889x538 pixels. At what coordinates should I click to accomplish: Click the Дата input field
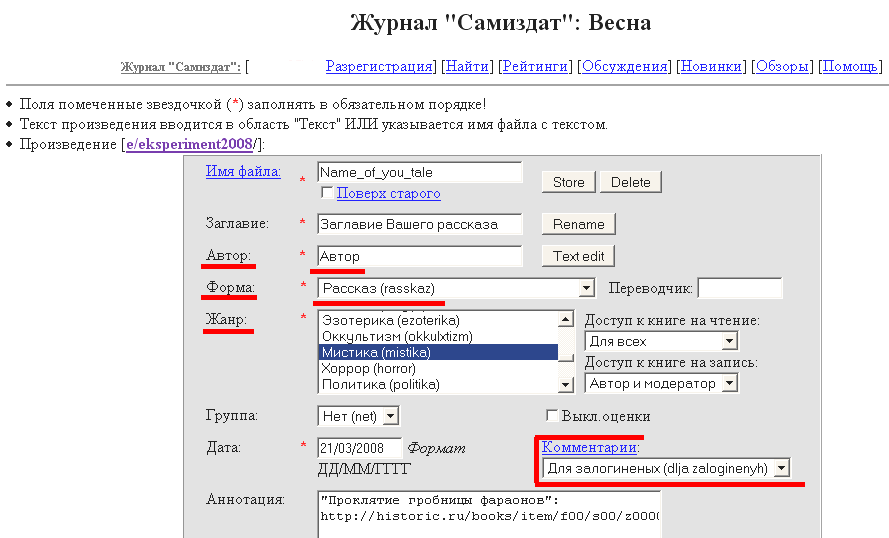[x=359, y=448]
